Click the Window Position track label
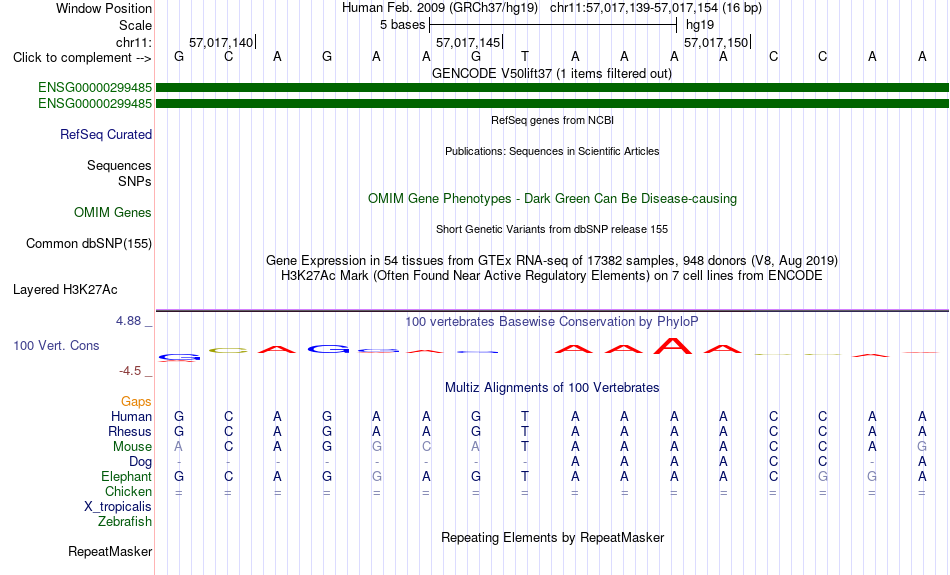This screenshot has width=950, height=575. click(x=104, y=8)
